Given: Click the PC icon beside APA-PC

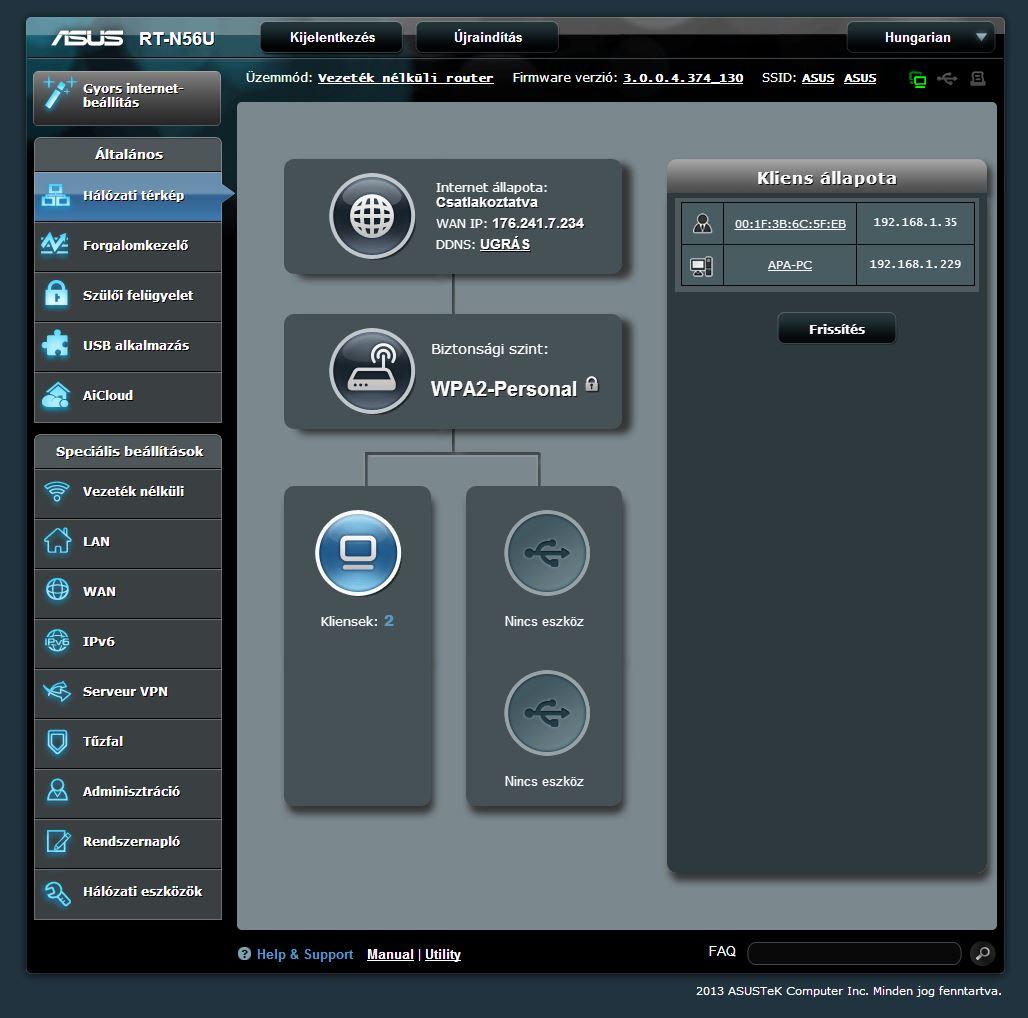Looking at the screenshot, I should (702, 265).
